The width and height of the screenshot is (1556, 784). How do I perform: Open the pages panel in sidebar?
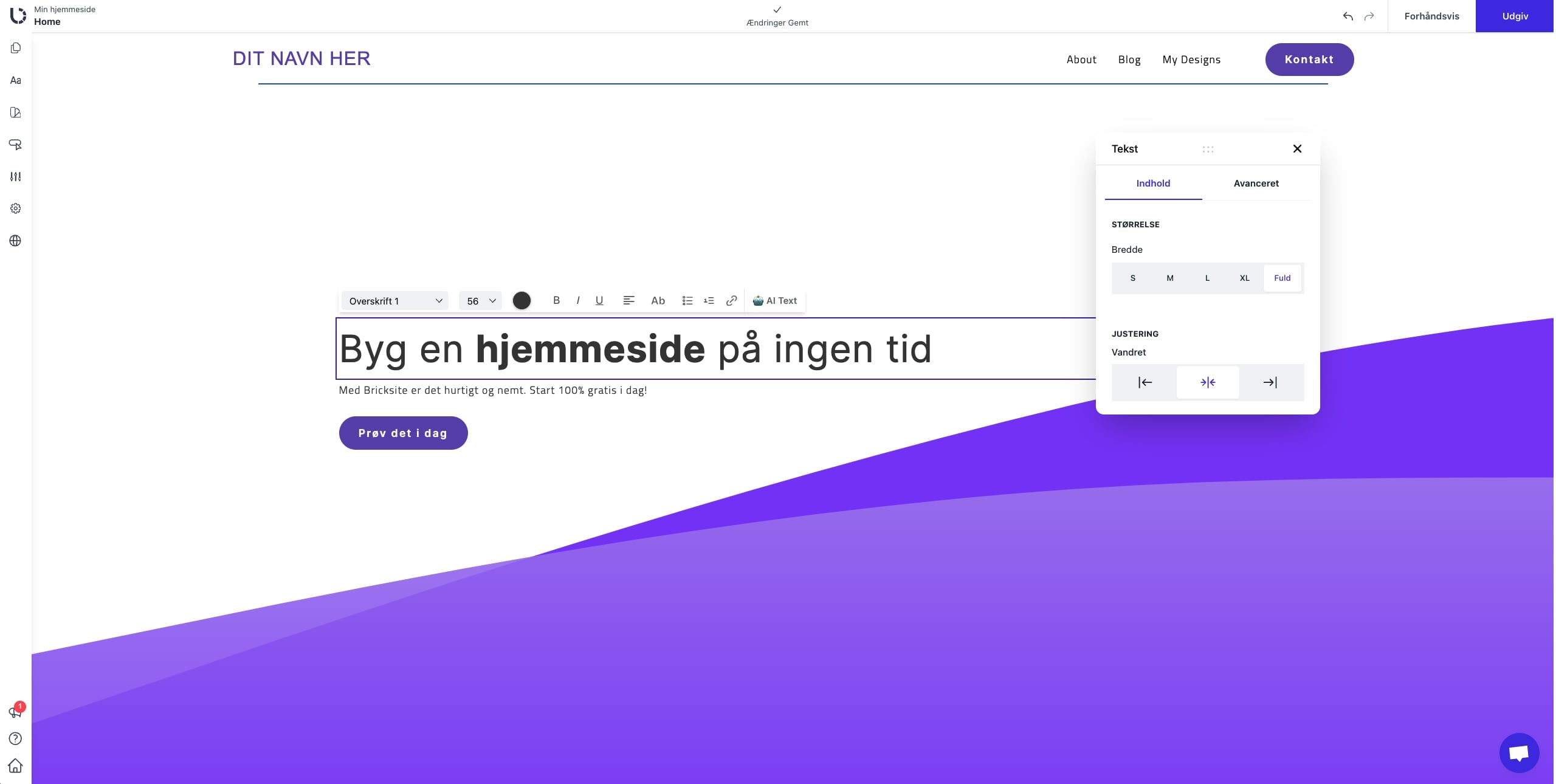pyautogui.click(x=16, y=48)
